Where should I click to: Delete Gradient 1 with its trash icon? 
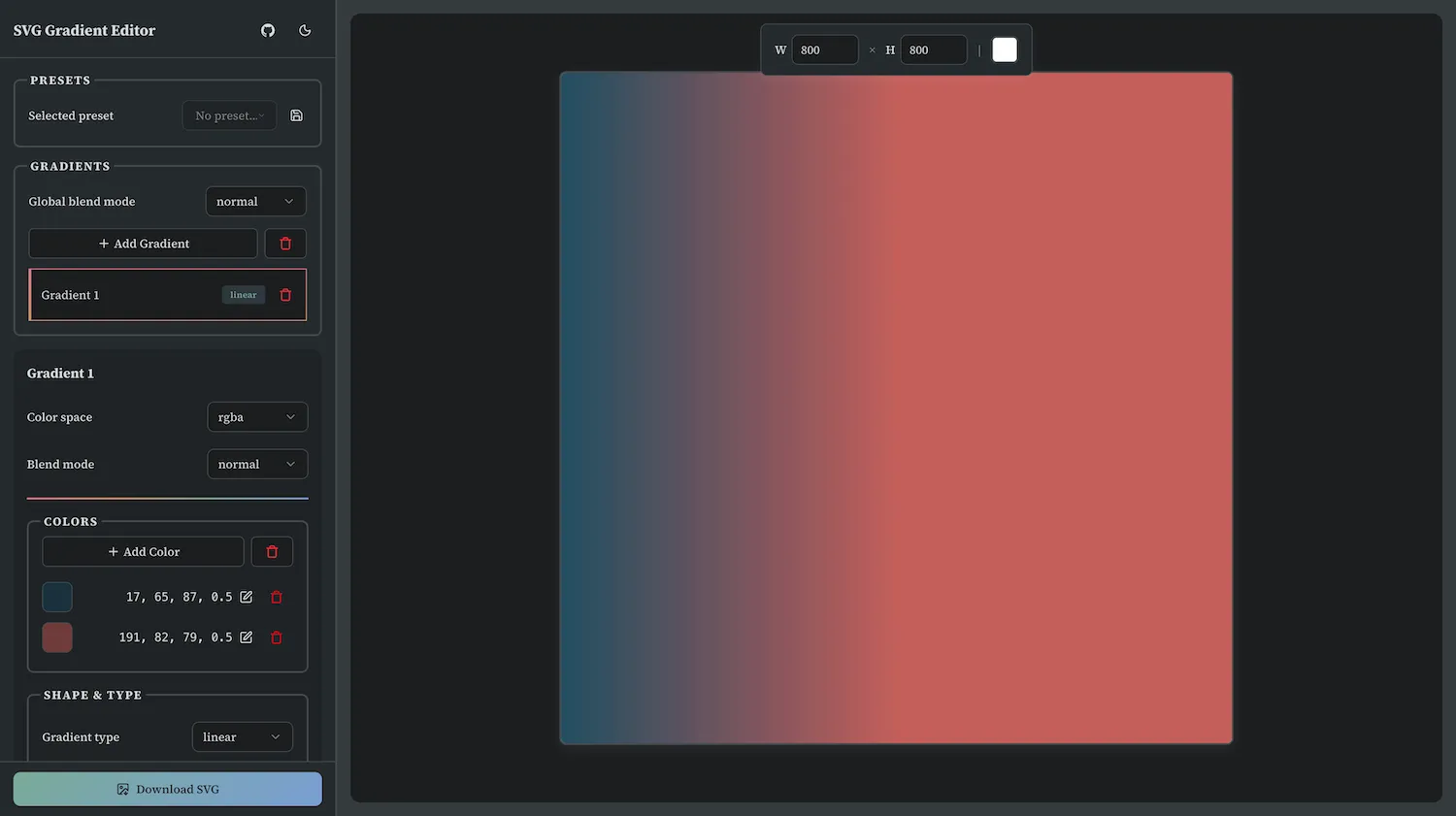click(284, 294)
